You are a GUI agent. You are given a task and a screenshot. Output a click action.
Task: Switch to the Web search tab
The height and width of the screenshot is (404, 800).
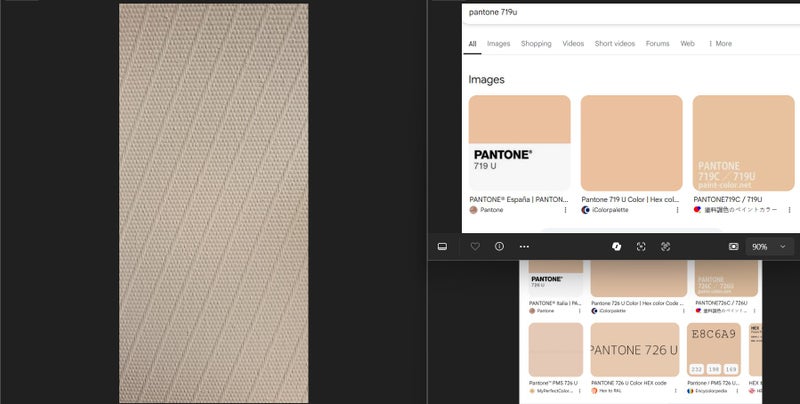click(687, 44)
